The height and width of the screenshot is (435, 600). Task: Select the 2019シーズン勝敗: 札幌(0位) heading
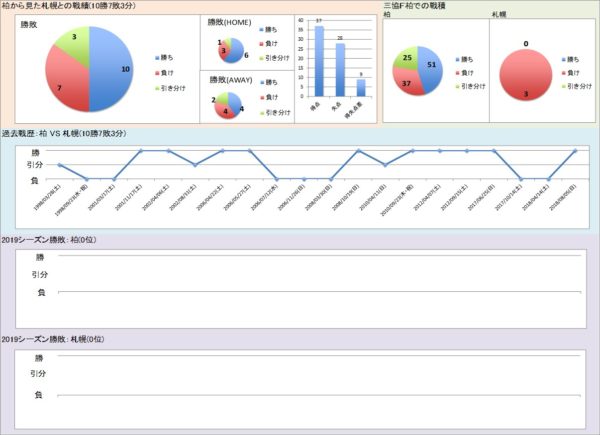[x=53, y=339]
